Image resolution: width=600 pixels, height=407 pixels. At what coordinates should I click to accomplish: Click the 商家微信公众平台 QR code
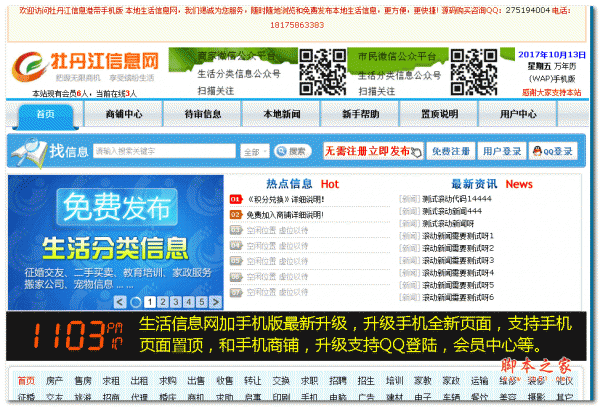323,72
